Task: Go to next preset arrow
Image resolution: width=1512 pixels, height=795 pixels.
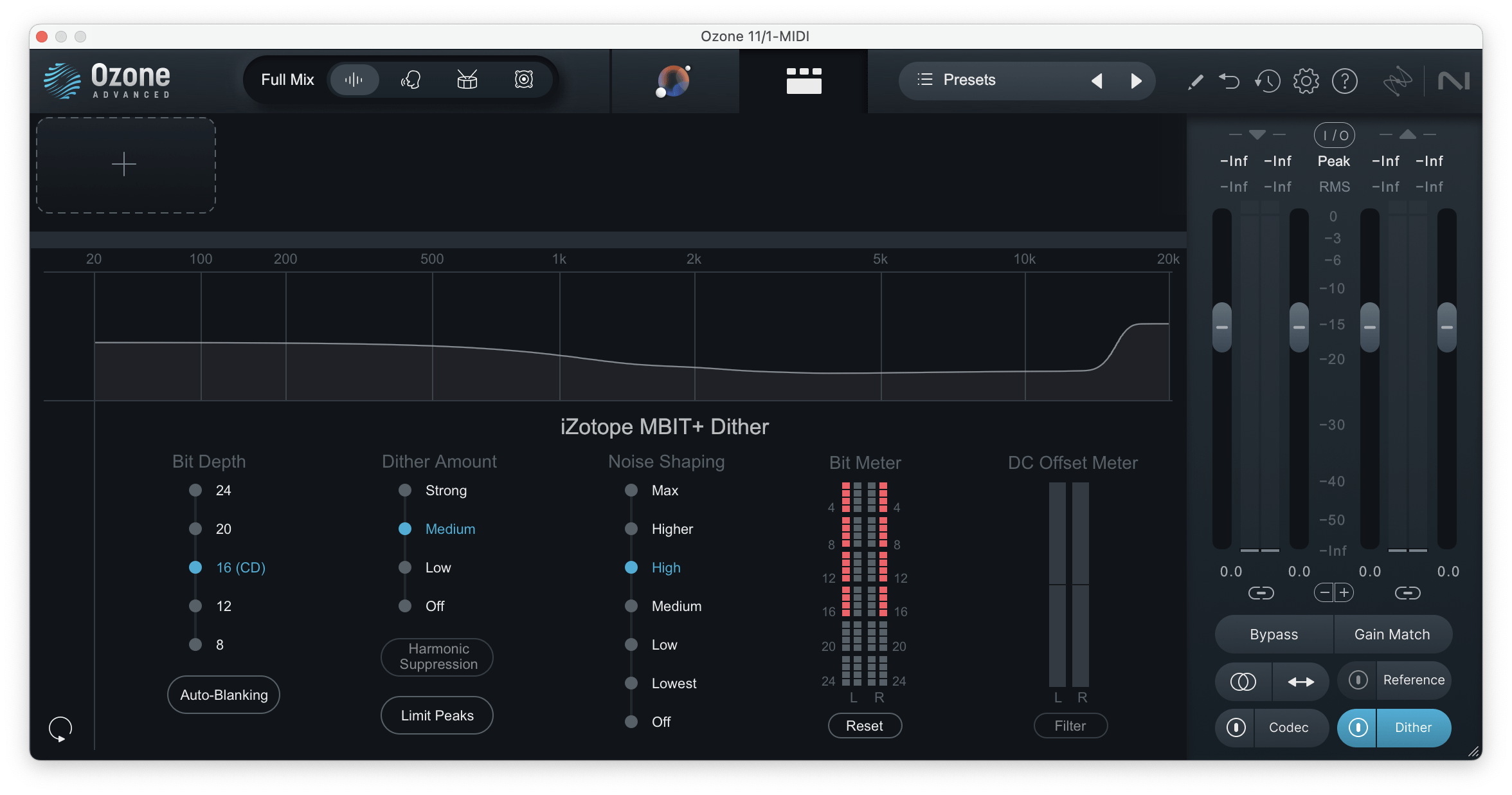Action: (x=1136, y=80)
